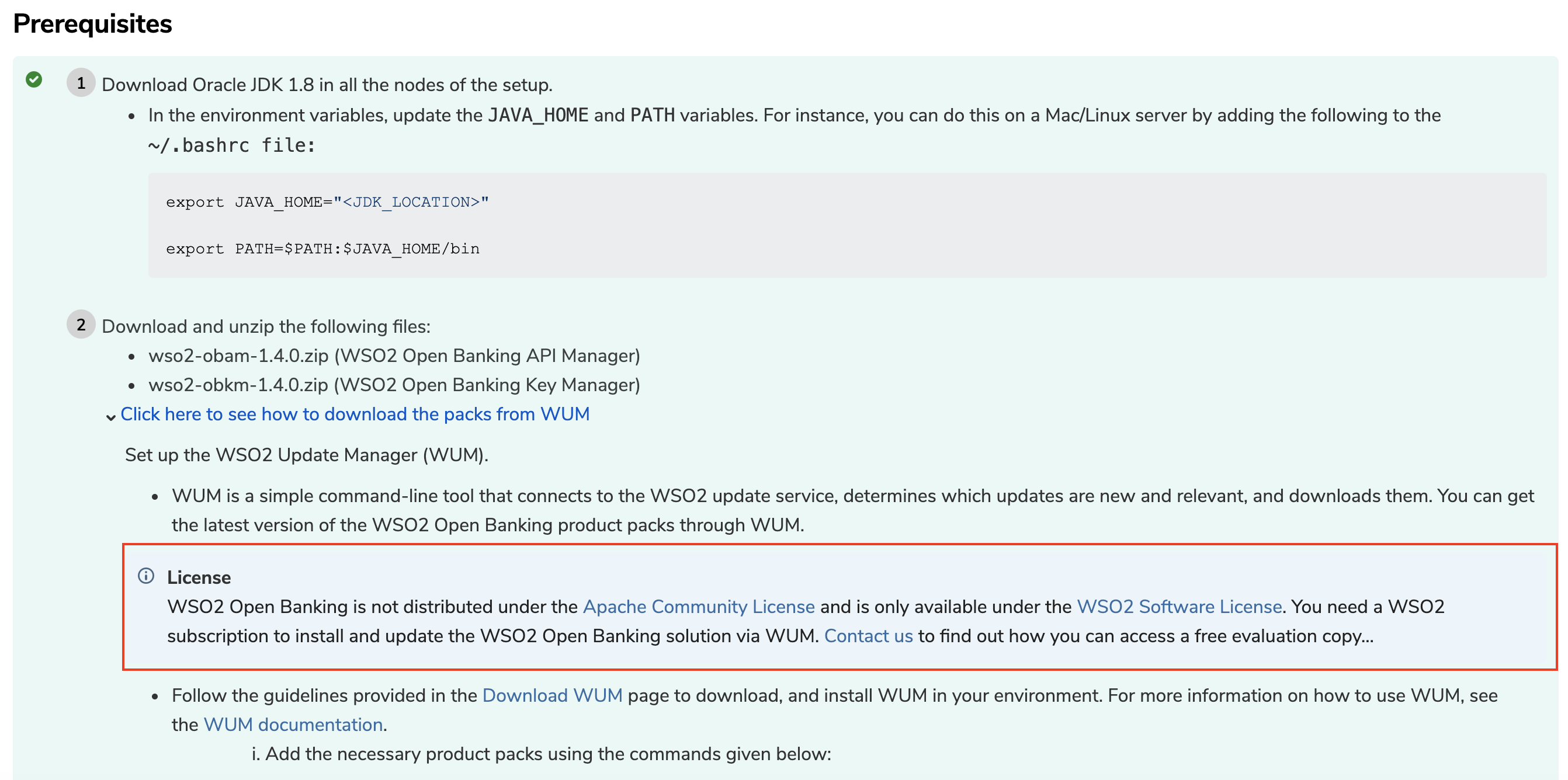This screenshot has height=780, width=1568.
Task: Click the Contact us link
Action: (868, 636)
